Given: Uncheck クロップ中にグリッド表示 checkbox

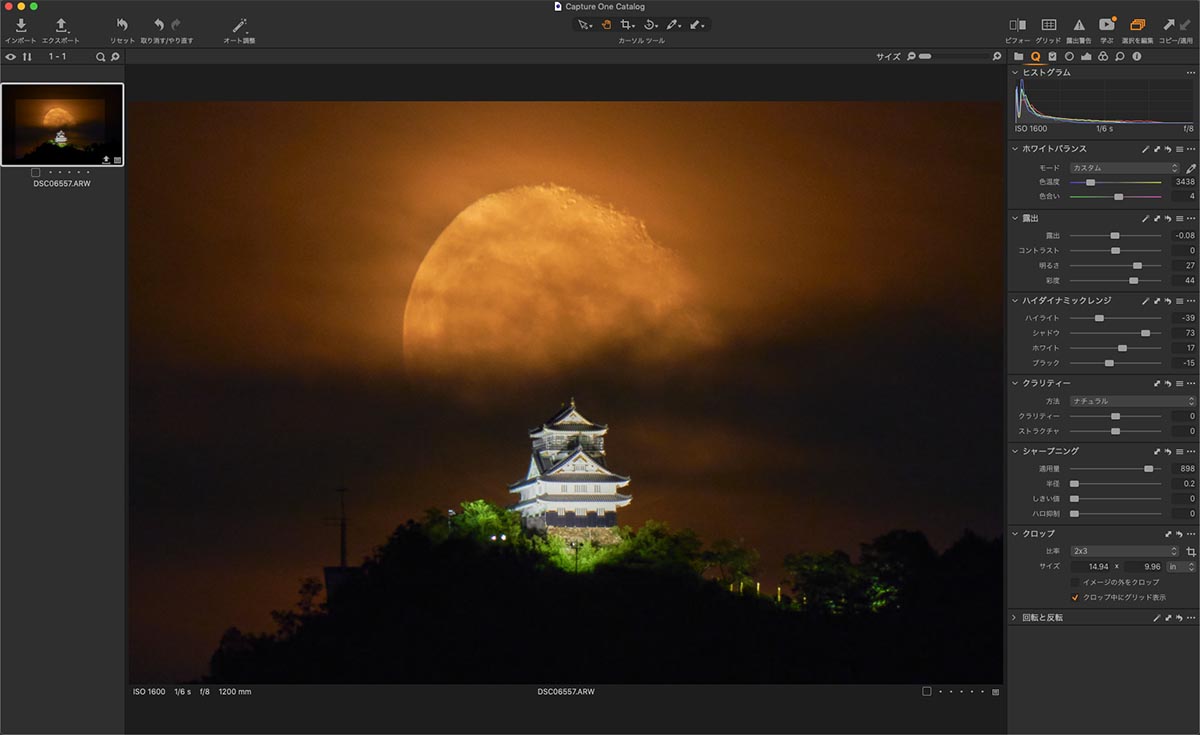Looking at the screenshot, I should click(1075, 597).
